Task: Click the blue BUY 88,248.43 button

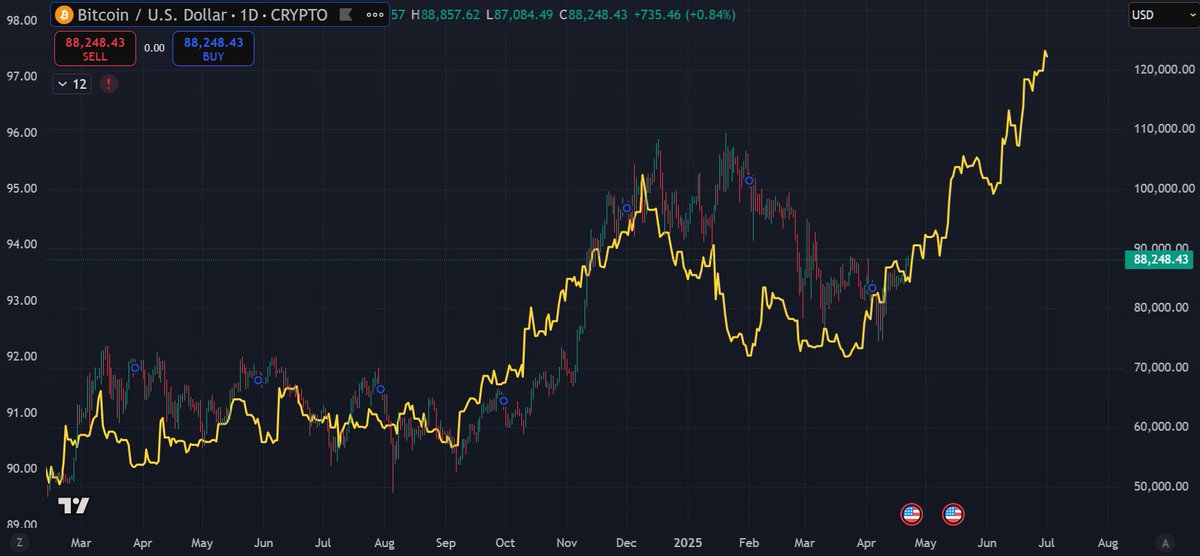Action: [213, 48]
